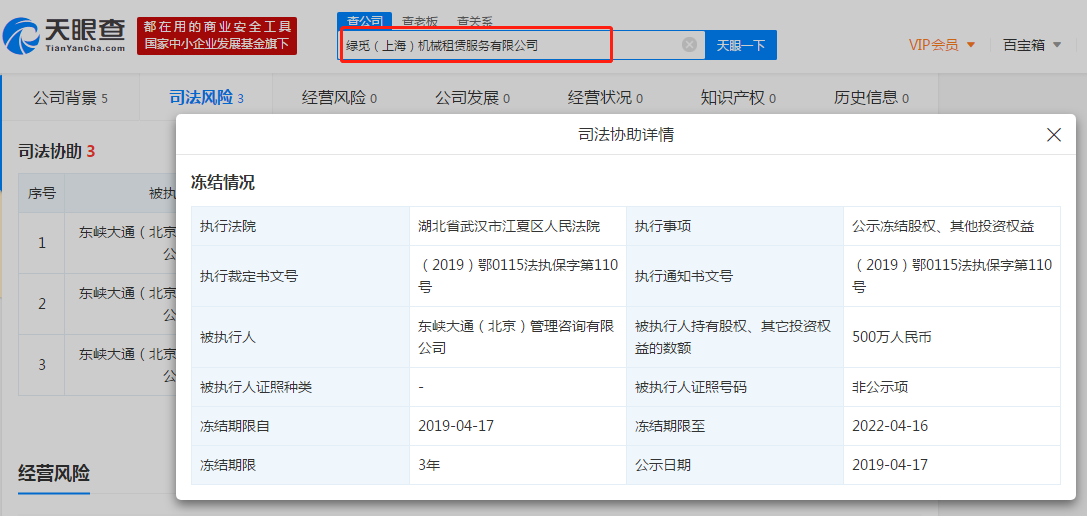1087x516 pixels.
Task: Open the 历史信息 tab
Action: pyautogui.click(x=871, y=98)
